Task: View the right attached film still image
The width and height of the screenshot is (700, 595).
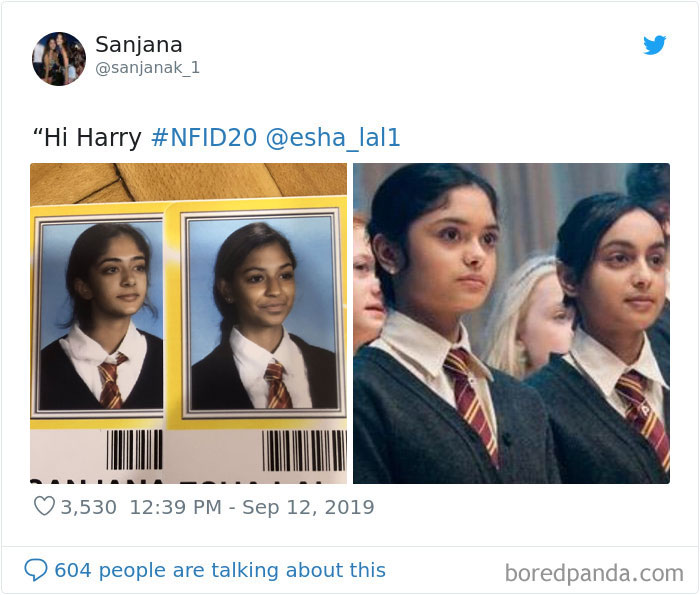Action: pos(511,323)
